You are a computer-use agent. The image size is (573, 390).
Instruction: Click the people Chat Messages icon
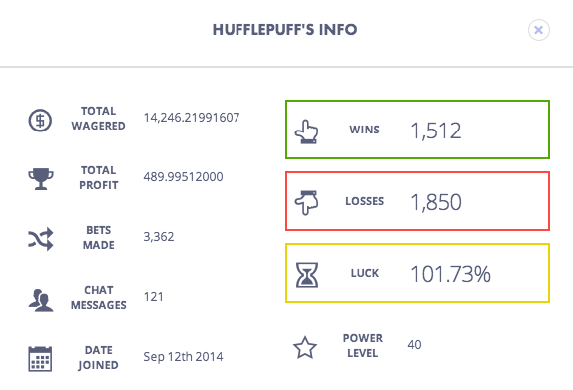(x=41, y=300)
